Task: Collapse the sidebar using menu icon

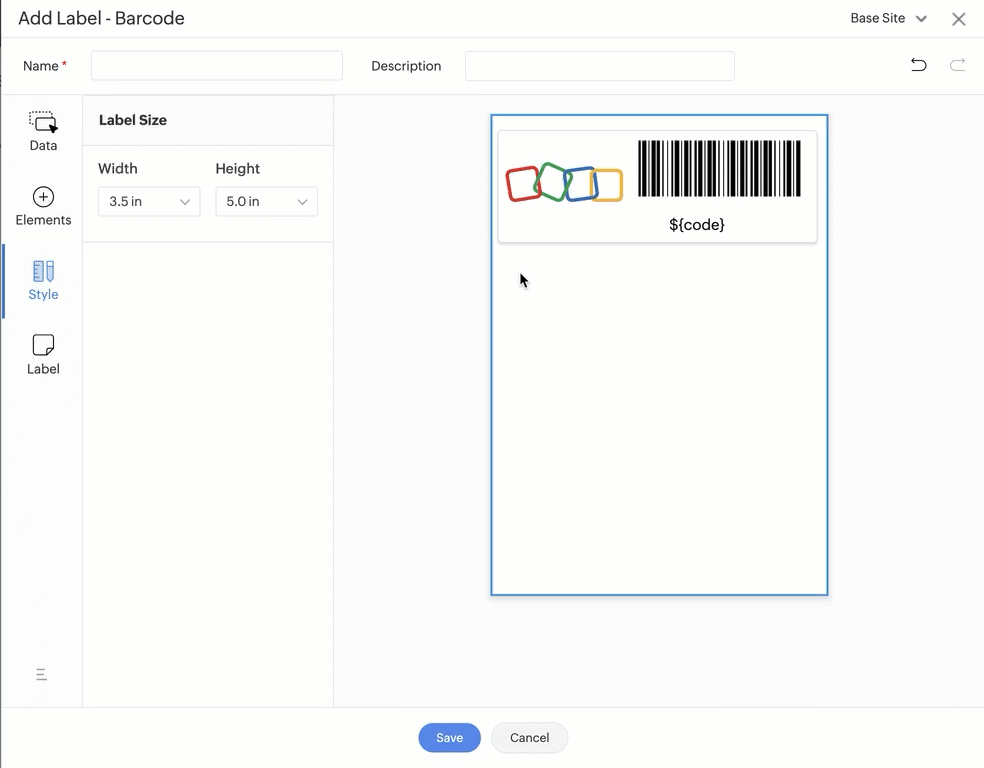Action: click(41, 675)
